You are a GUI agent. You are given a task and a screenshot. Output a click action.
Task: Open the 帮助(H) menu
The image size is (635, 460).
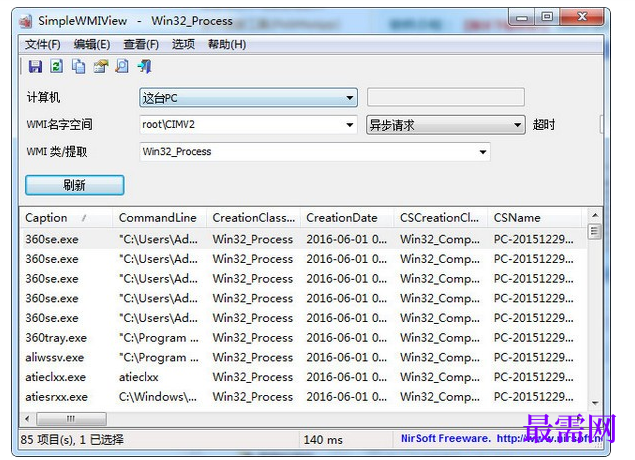227,44
